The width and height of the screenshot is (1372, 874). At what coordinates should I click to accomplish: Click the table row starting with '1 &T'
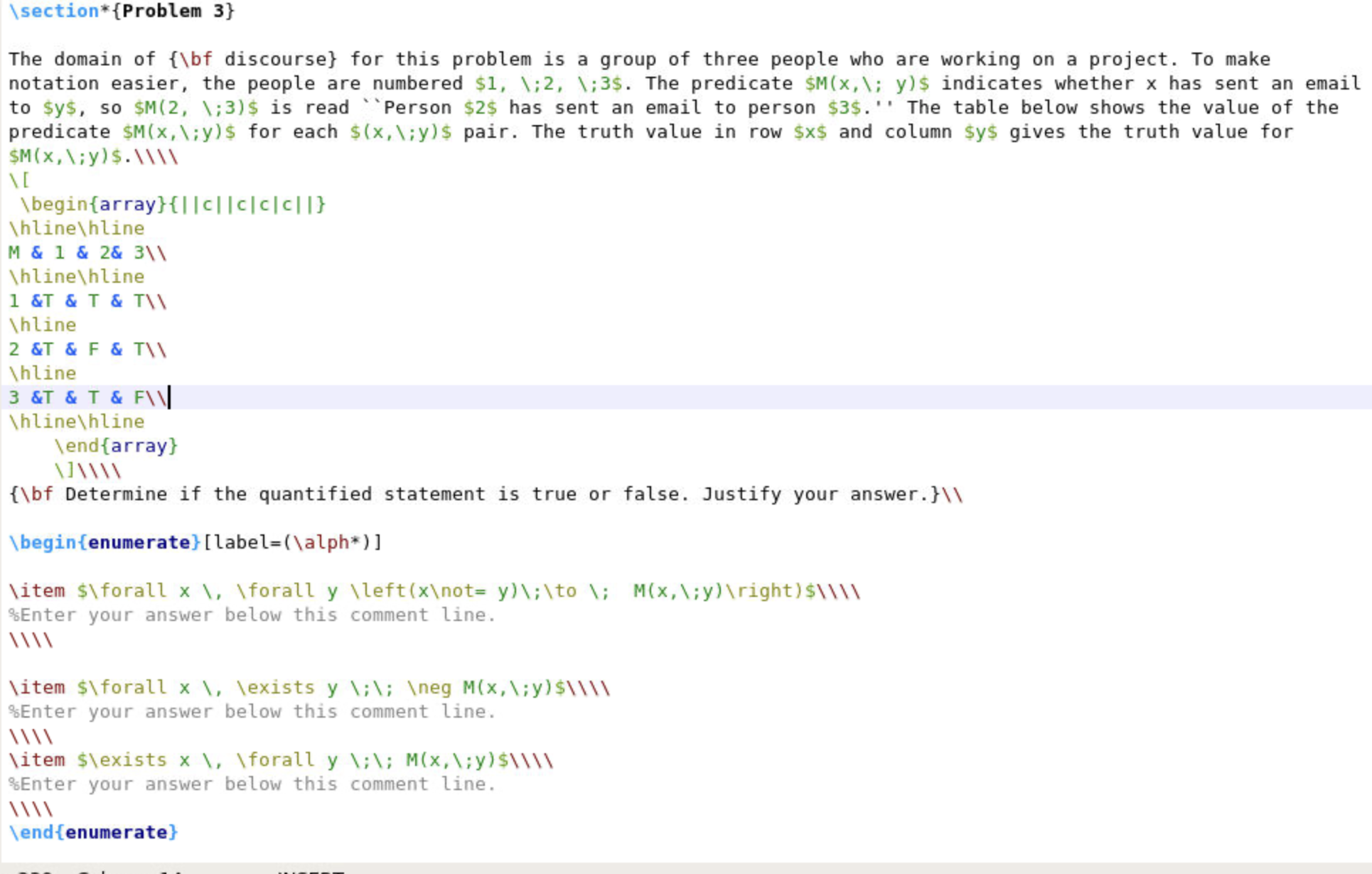(87, 301)
